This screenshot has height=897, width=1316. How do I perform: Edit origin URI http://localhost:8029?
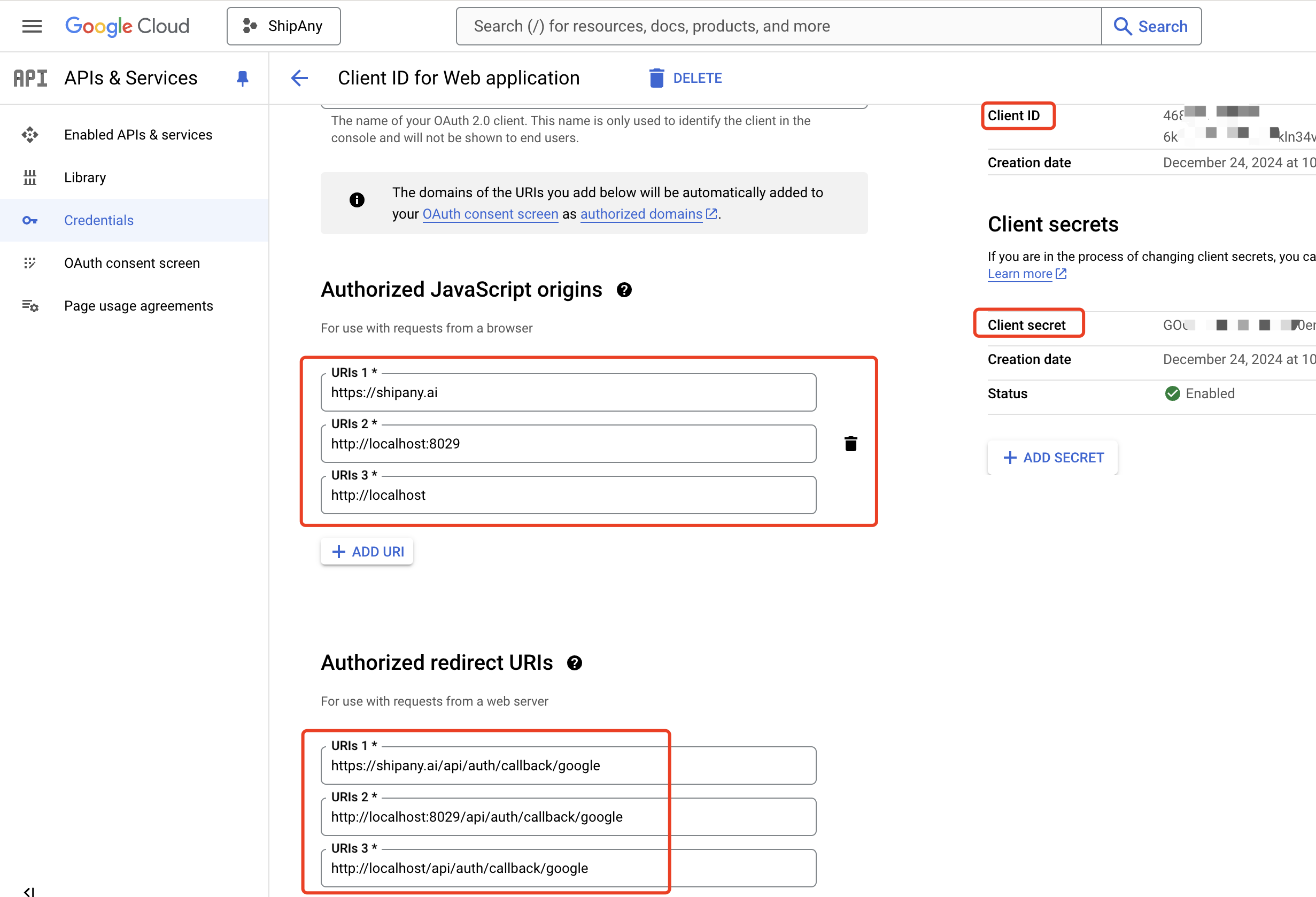click(x=568, y=444)
